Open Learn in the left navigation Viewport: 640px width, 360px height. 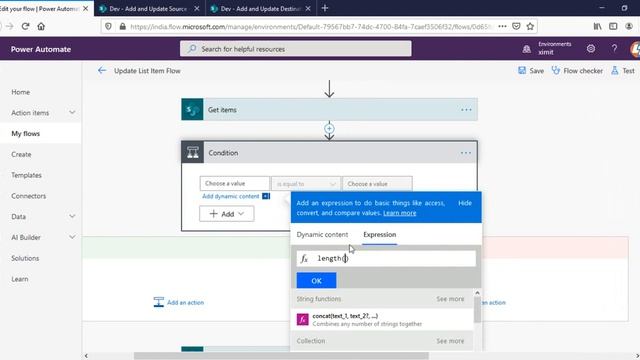[x=20, y=279]
